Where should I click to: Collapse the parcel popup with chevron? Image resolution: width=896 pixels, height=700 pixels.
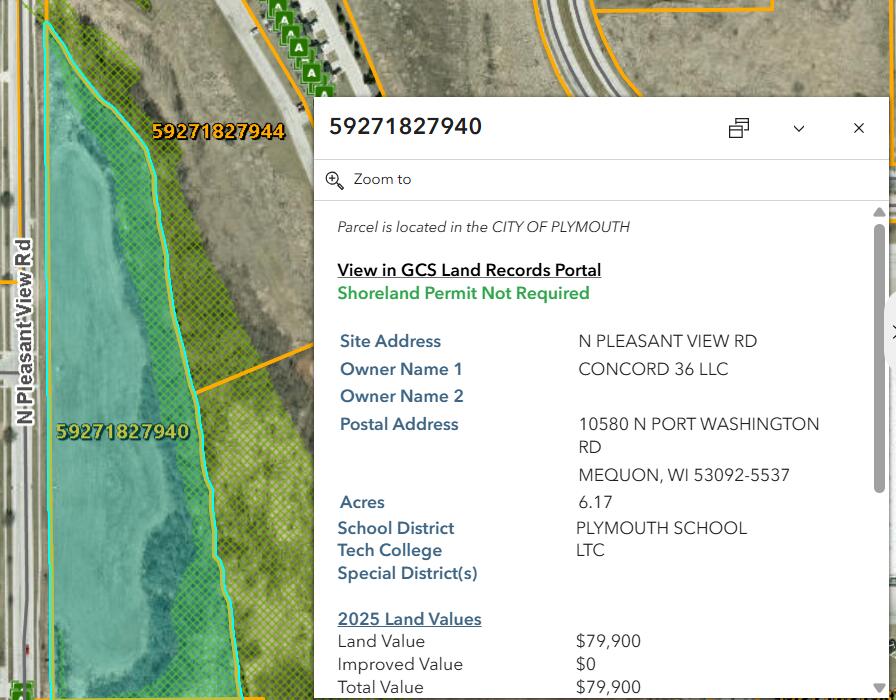coord(799,128)
